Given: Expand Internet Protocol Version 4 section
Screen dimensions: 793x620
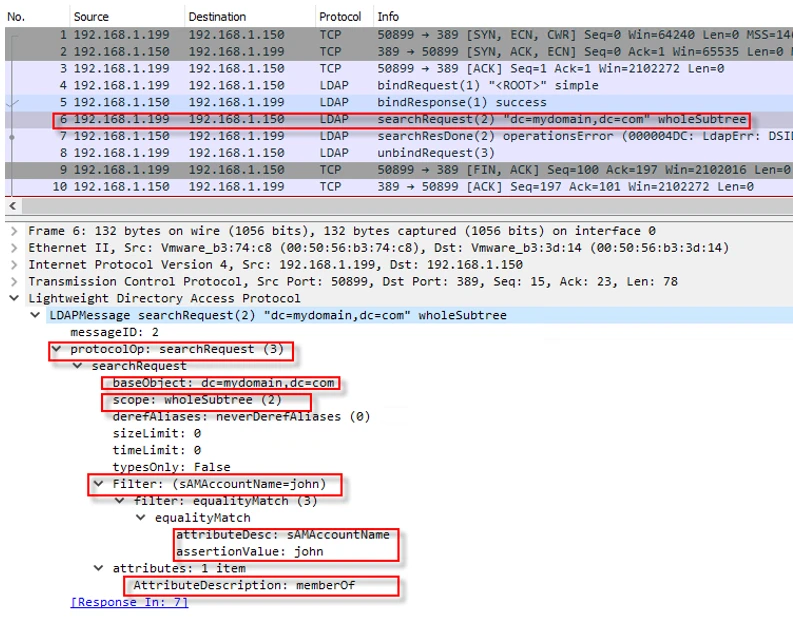Looking at the screenshot, I should coord(13,265).
